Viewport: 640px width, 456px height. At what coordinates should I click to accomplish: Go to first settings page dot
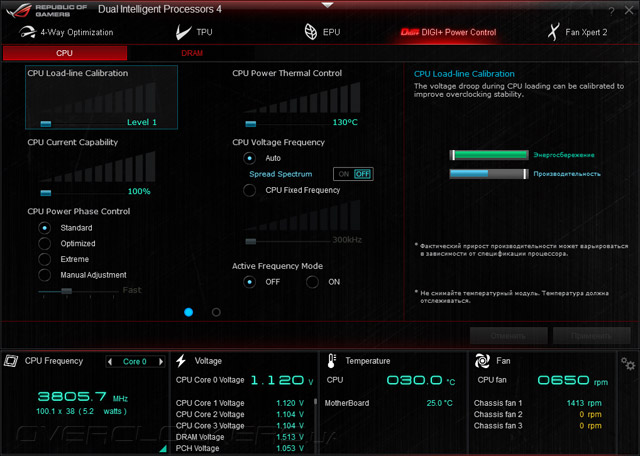[189, 312]
